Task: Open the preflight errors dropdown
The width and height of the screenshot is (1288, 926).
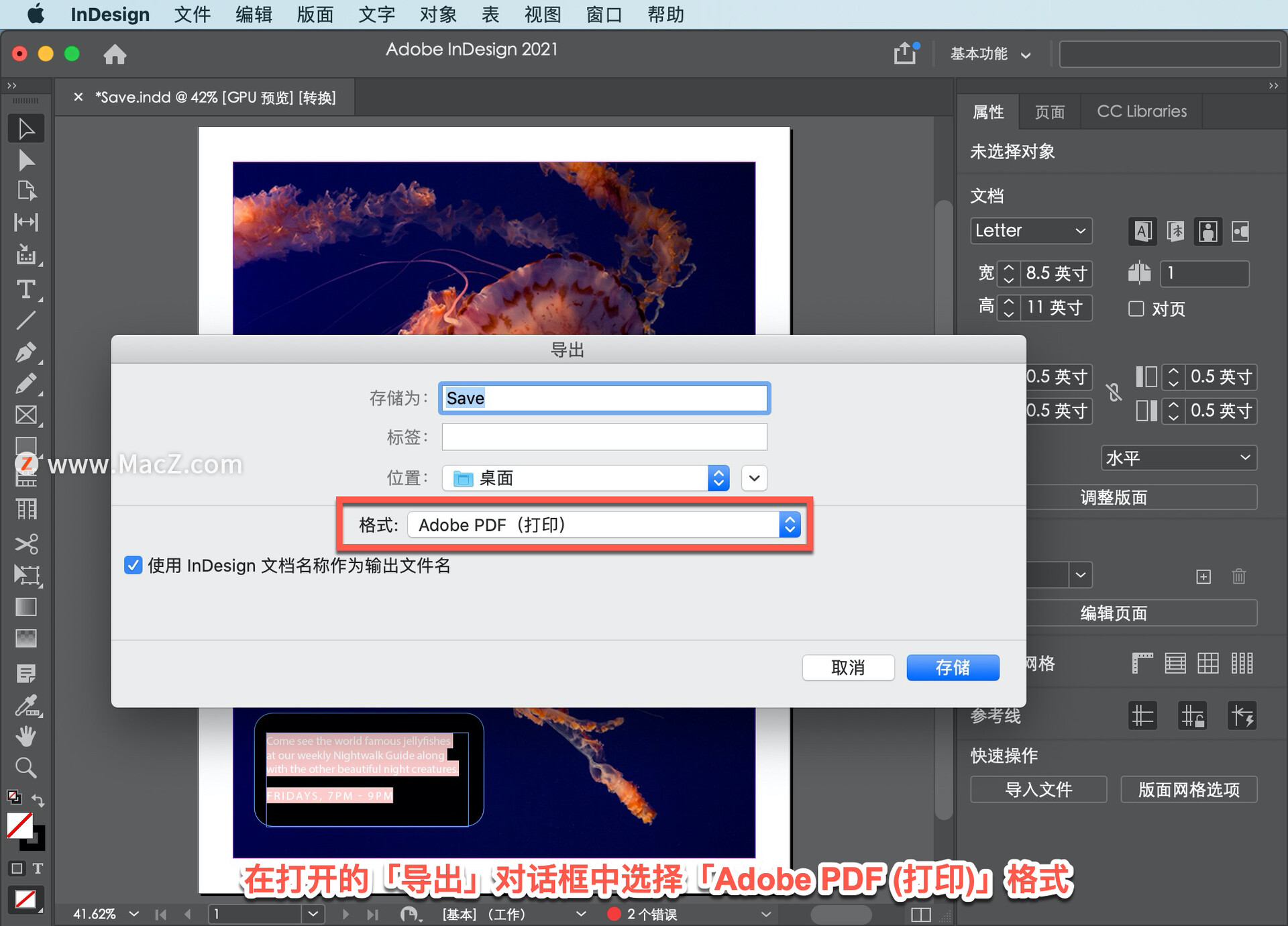Action: click(765, 914)
